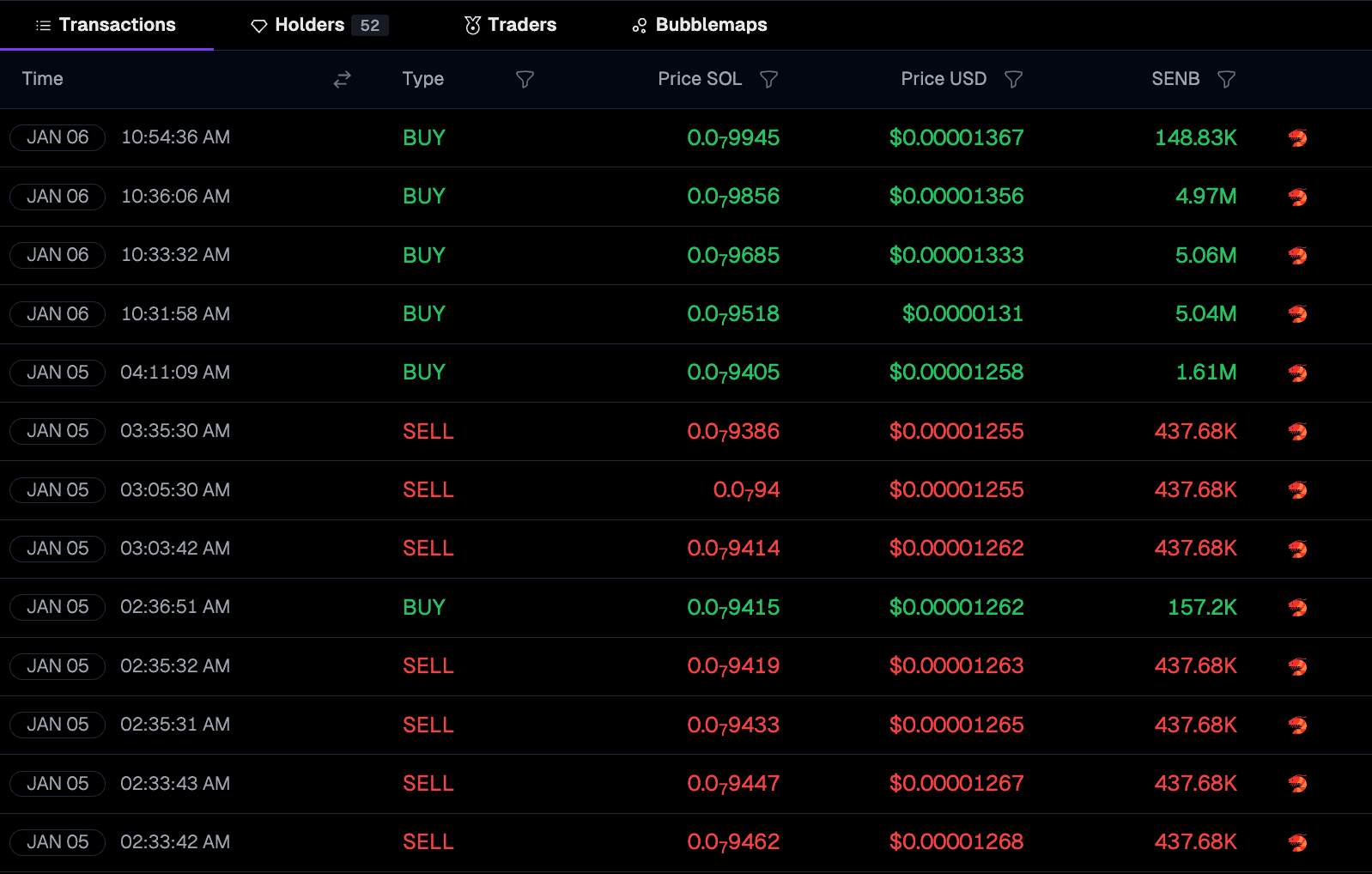Image resolution: width=1372 pixels, height=874 pixels.
Task: Click price $0.00001268
Action: click(x=956, y=842)
